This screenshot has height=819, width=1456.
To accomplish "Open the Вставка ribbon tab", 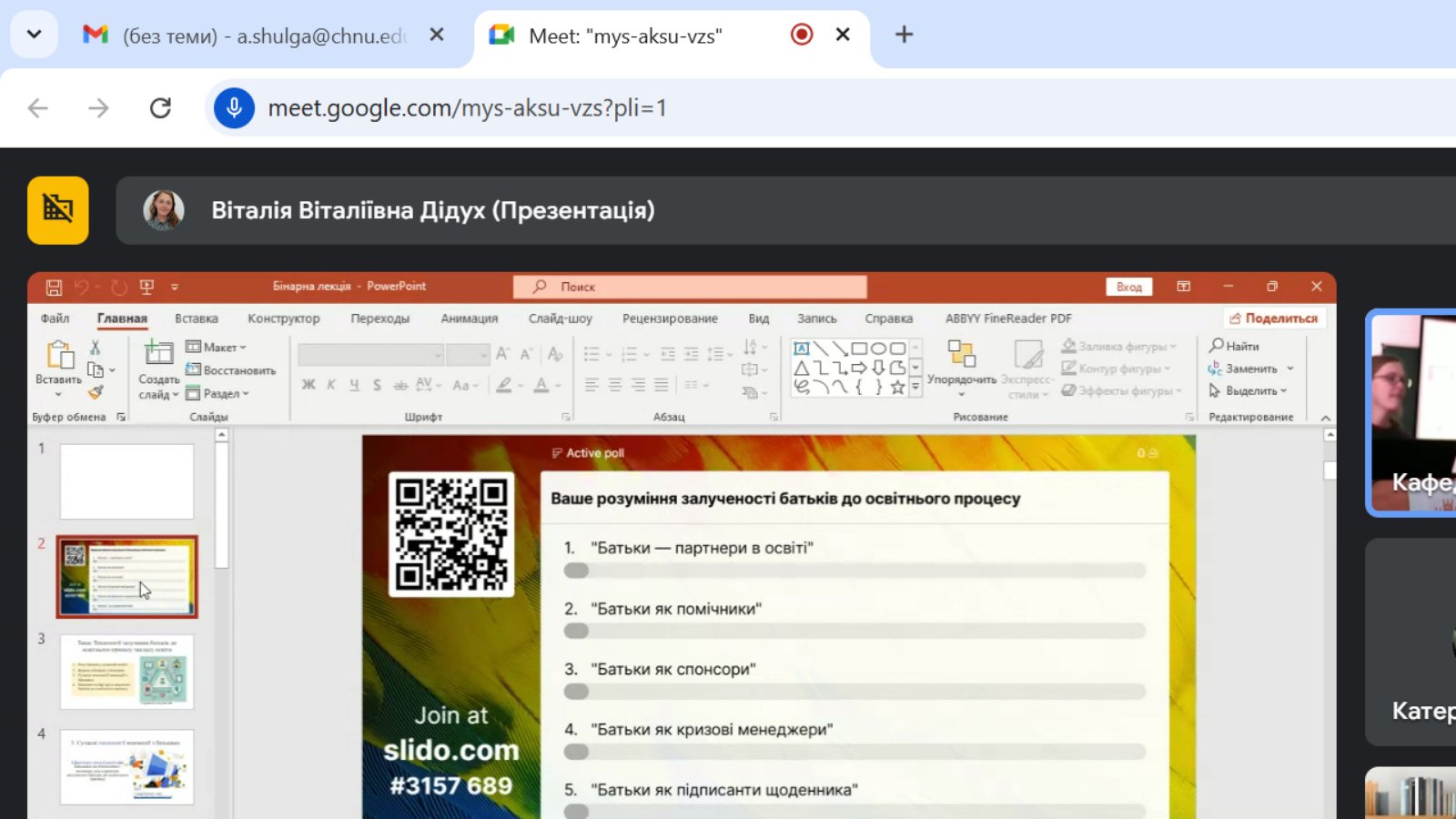I will pos(196,318).
